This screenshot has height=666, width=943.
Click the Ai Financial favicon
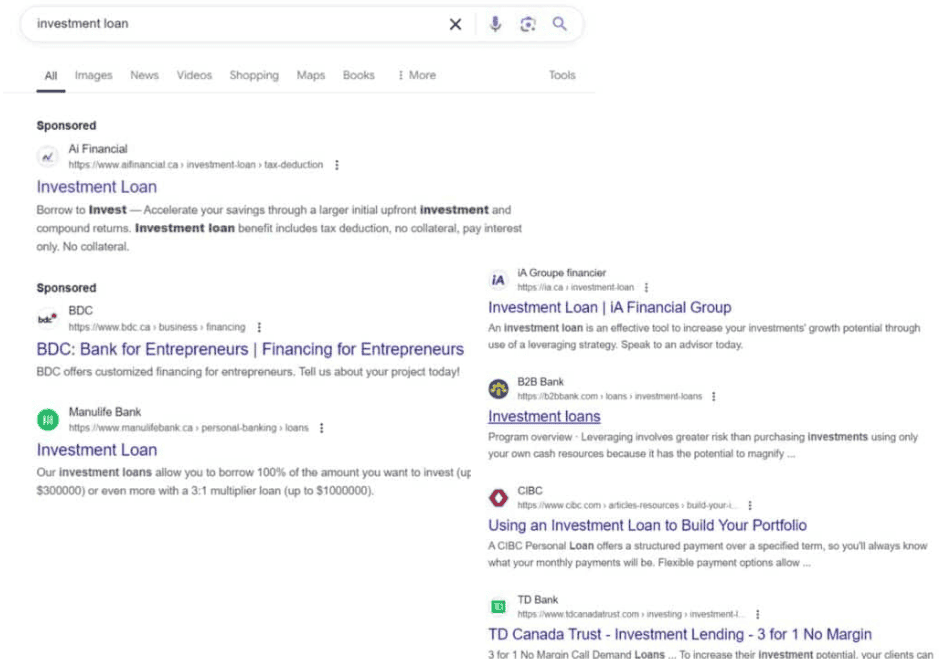[48, 157]
